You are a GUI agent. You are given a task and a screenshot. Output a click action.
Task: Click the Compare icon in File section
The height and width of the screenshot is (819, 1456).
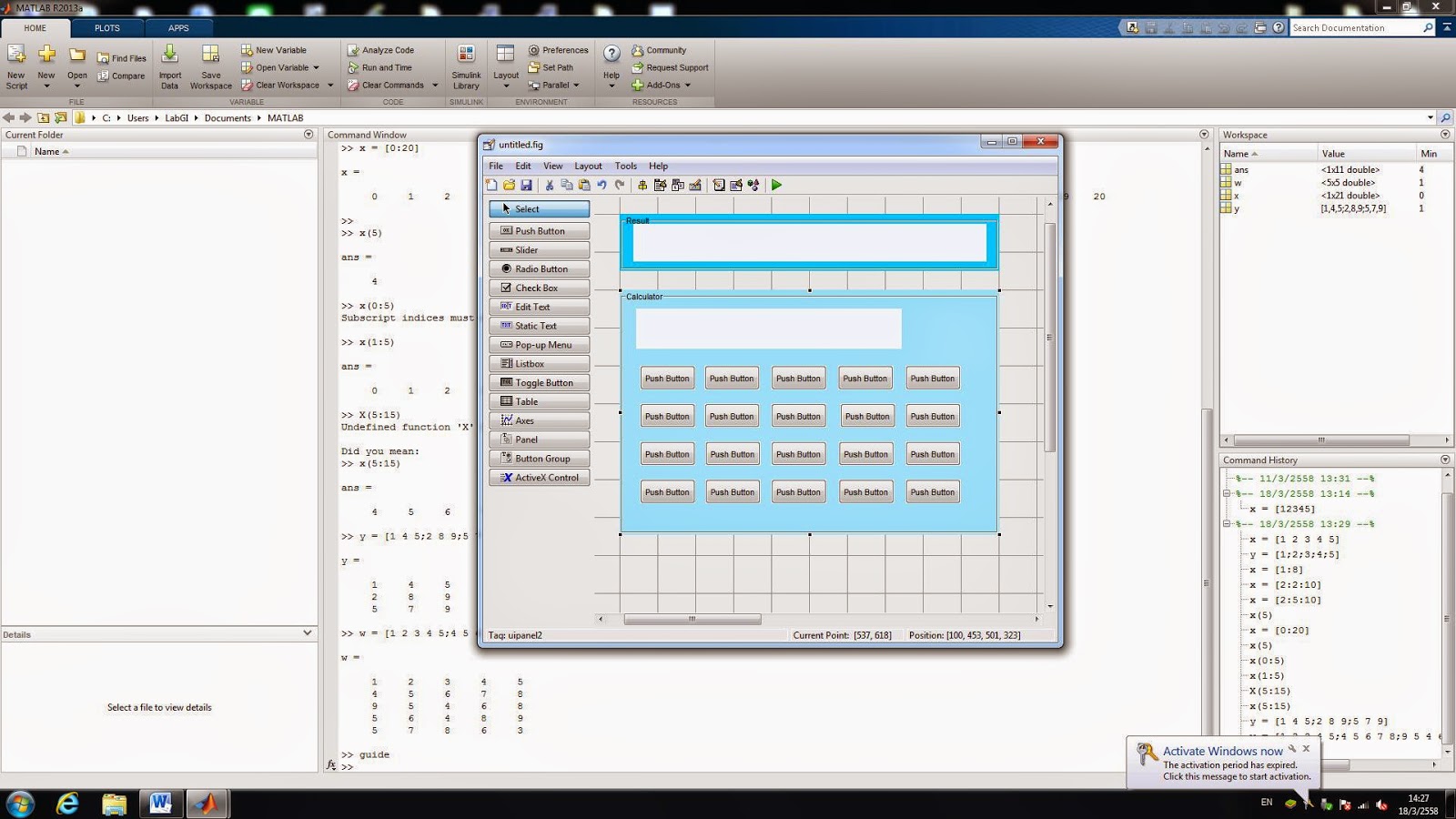(x=103, y=76)
